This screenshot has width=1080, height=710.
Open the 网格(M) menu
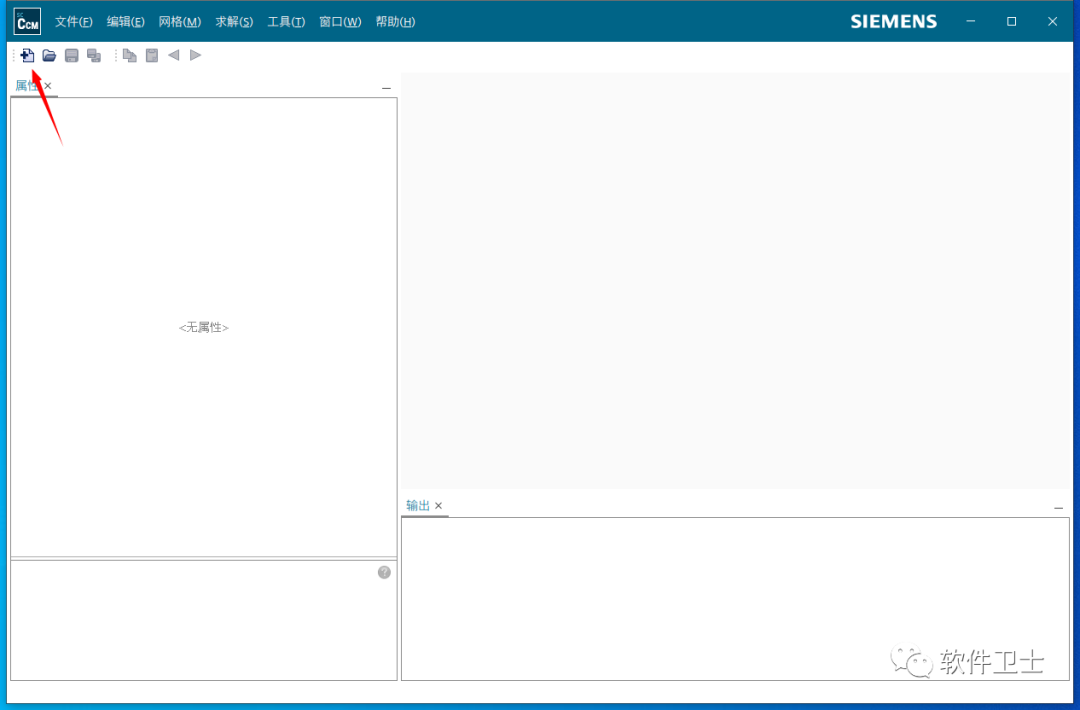180,21
